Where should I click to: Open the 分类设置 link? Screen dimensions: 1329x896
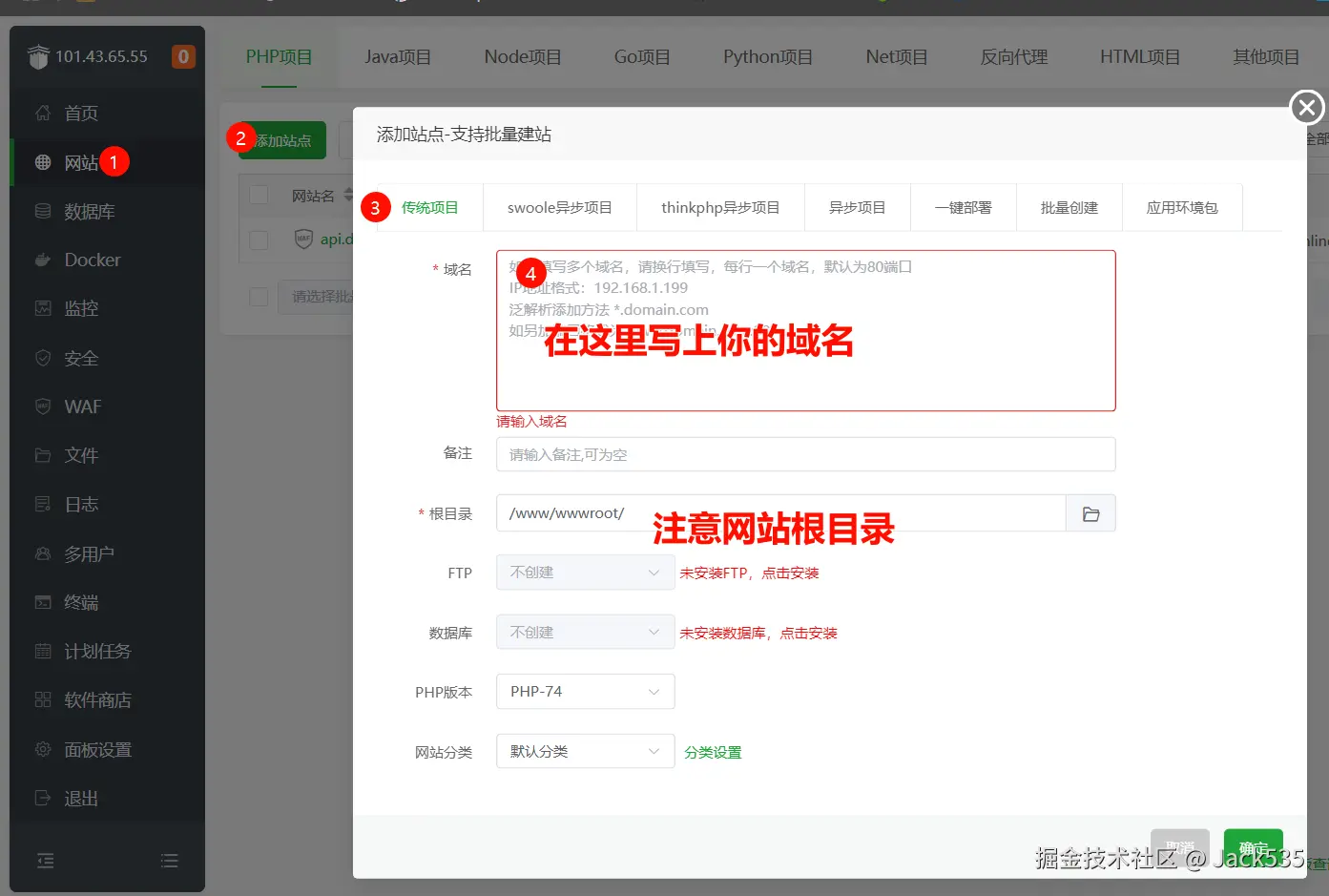click(x=713, y=753)
